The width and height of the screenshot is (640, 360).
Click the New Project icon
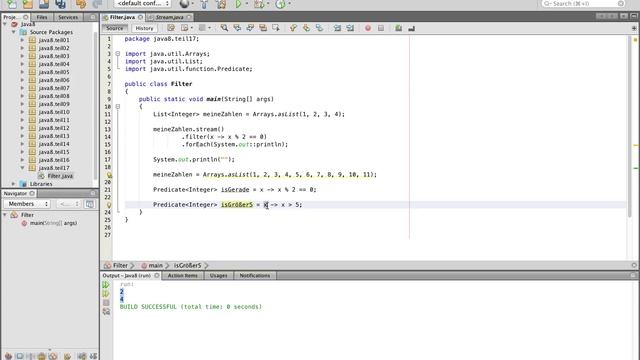click(x=27, y=4)
